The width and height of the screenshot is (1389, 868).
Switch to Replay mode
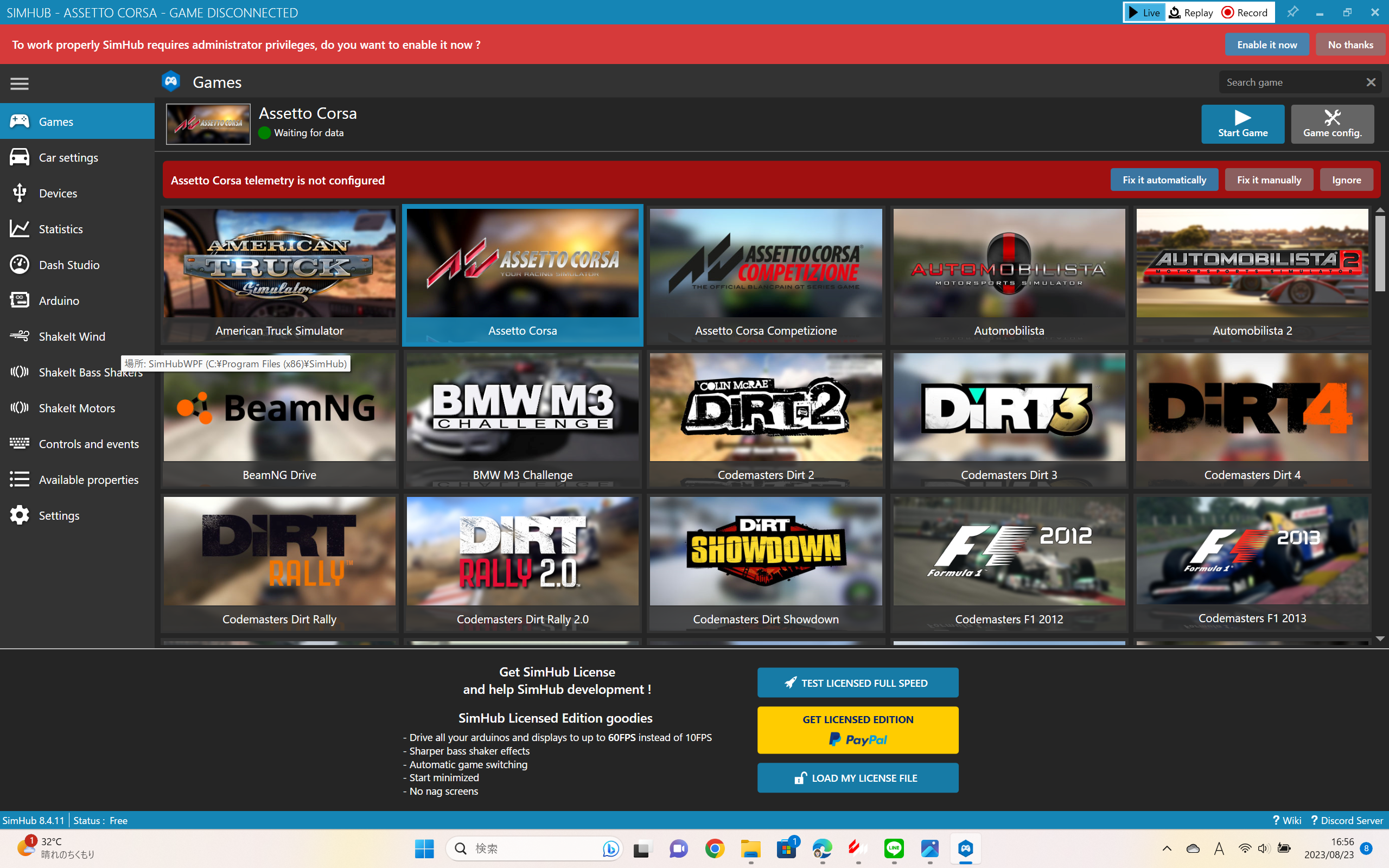pos(1192,12)
